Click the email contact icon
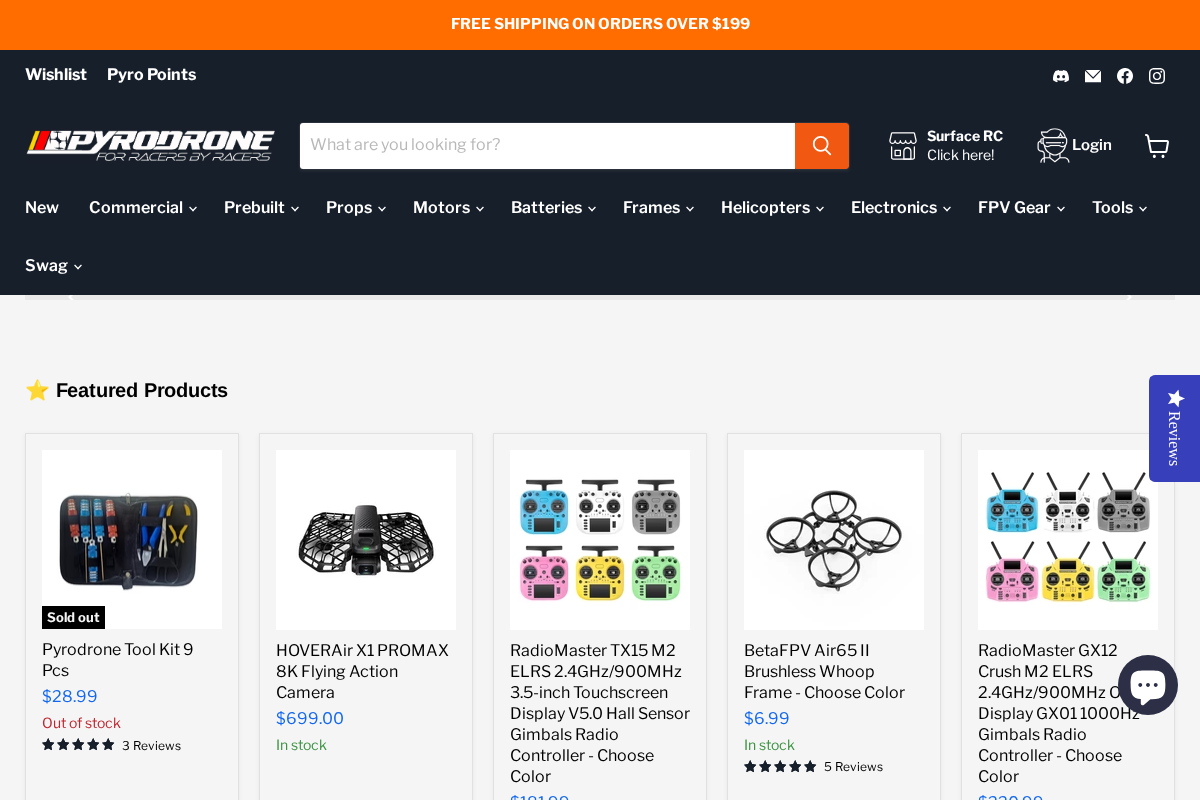Image resolution: width=1200 pixels, height=800 pixels. pyautogui.click(x=1092, y=75)
